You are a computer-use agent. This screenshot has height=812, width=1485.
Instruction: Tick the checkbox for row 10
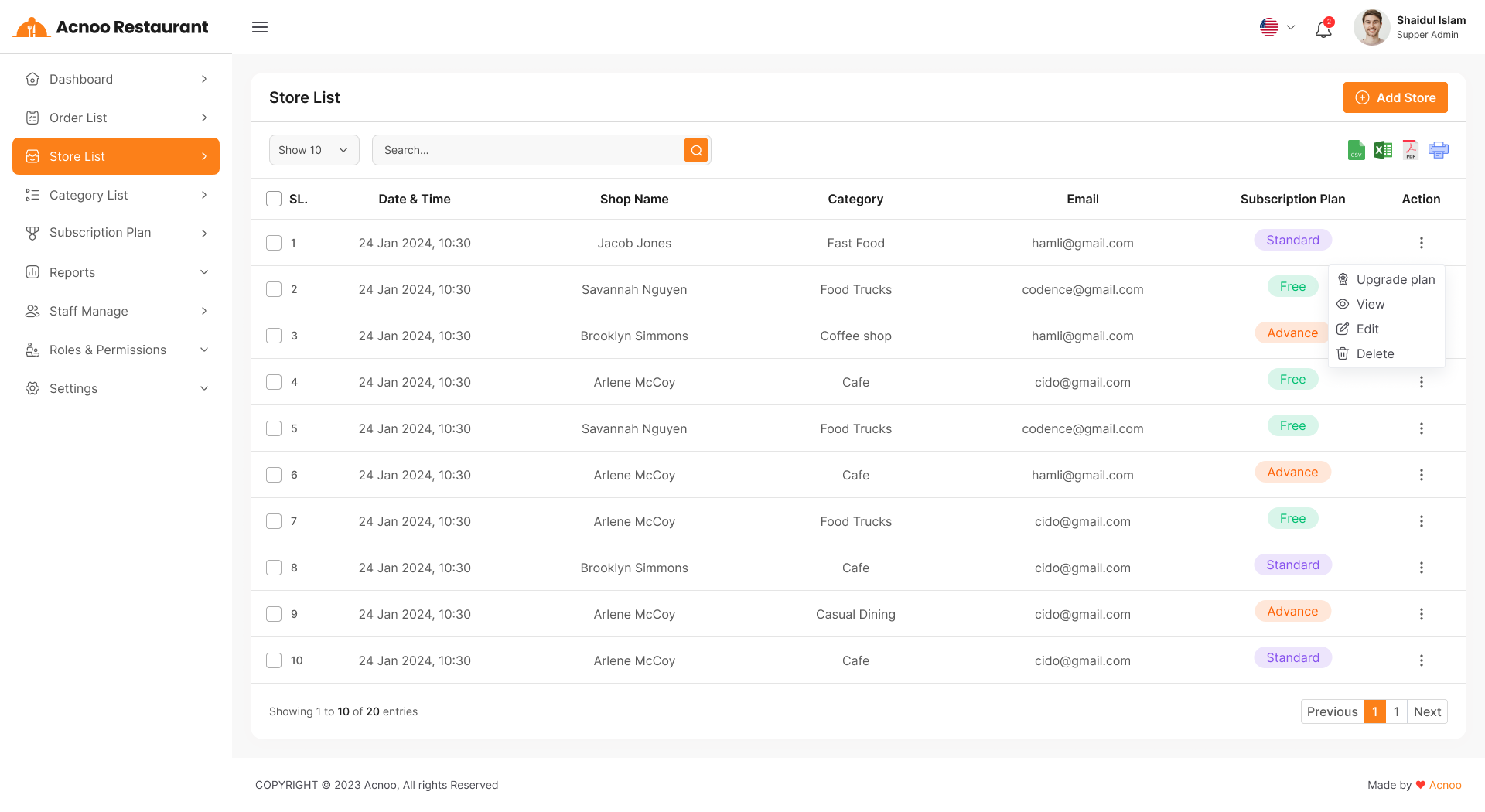click(x=274, y=660)
